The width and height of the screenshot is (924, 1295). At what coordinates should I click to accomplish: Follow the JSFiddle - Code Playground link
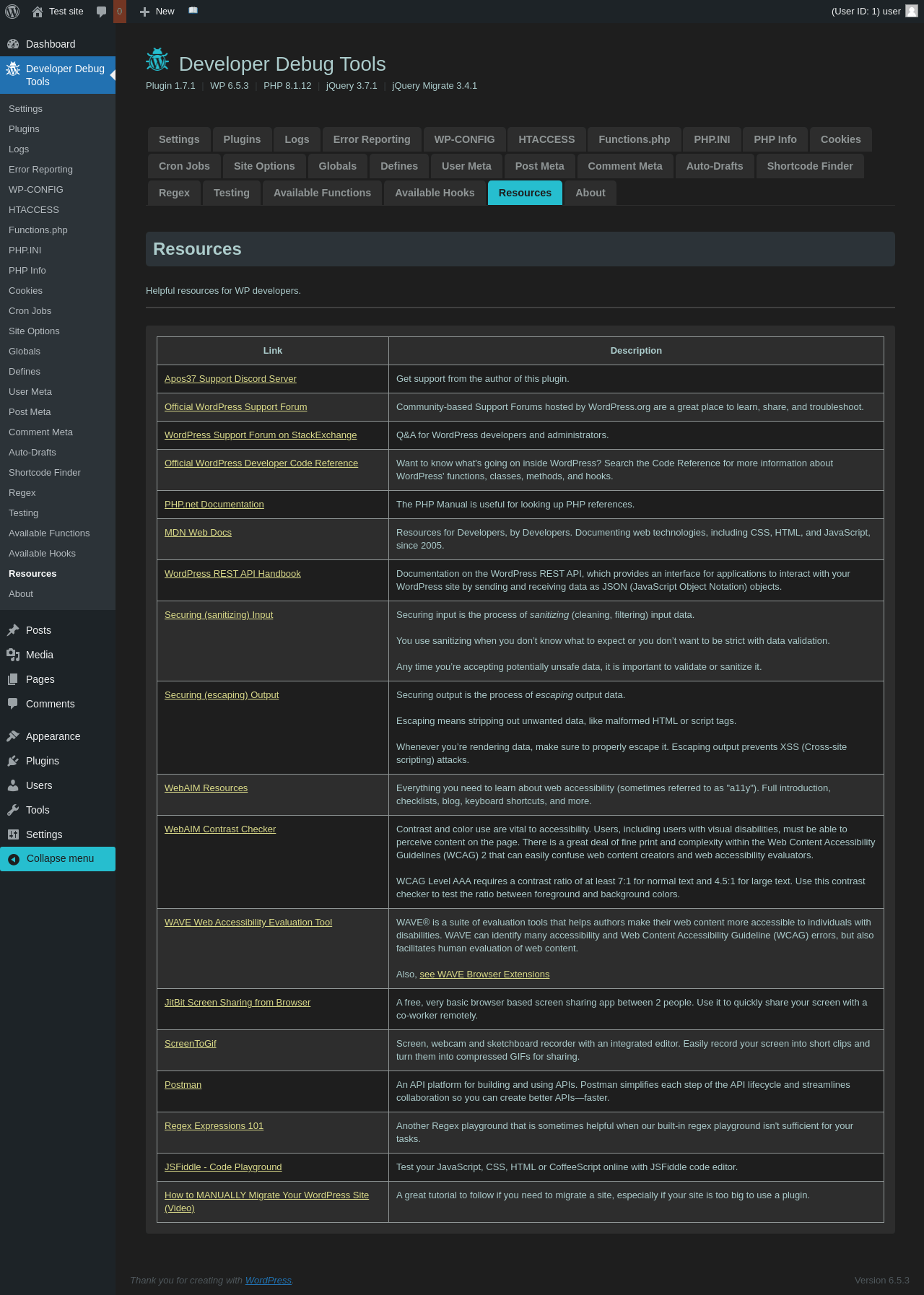click(223, 1167)
